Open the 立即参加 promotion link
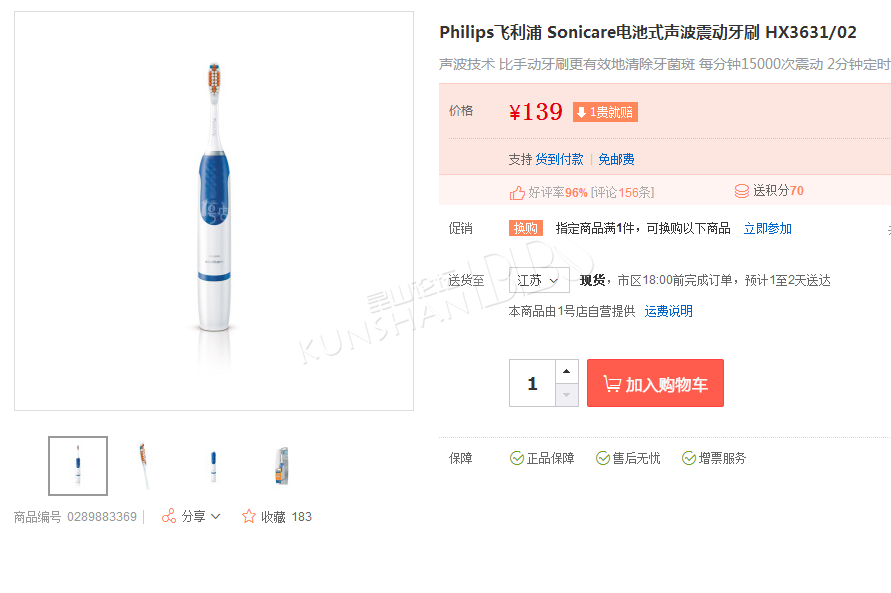This screenshot has height=593, width=891. click(768, 228)
